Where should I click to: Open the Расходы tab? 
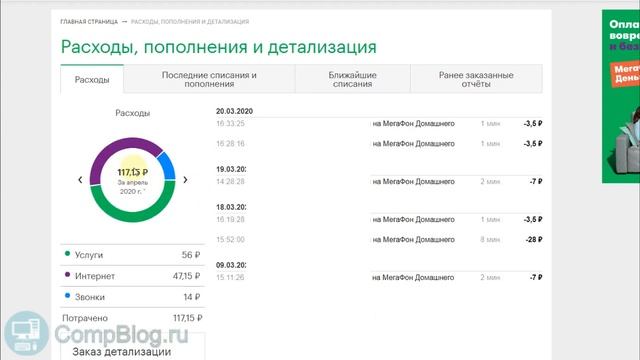pyautogui.click(x=92, y=79)
